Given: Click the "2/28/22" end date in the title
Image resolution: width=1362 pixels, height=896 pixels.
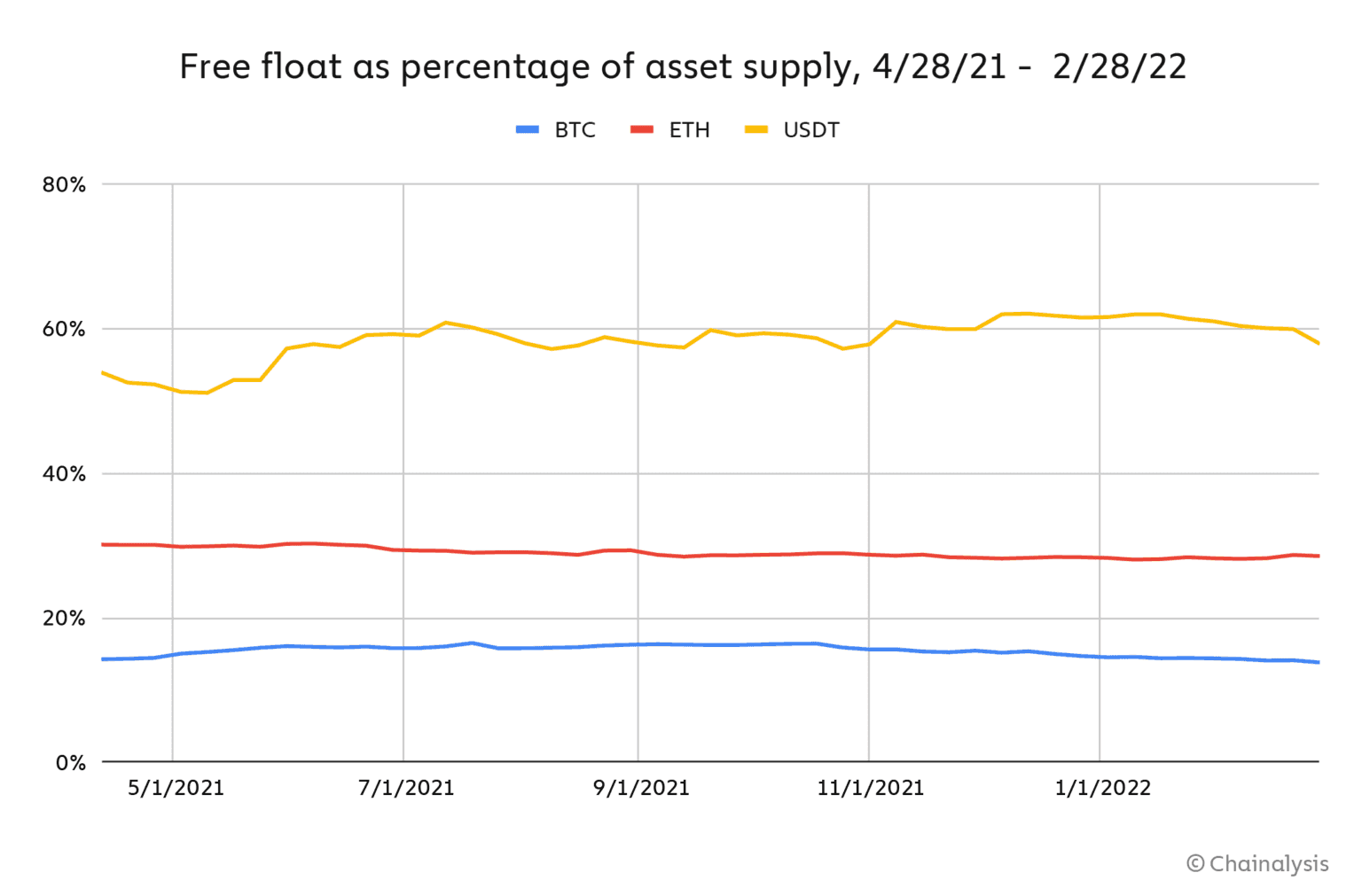Looking at the screenshot, I should pos(1119,67).
